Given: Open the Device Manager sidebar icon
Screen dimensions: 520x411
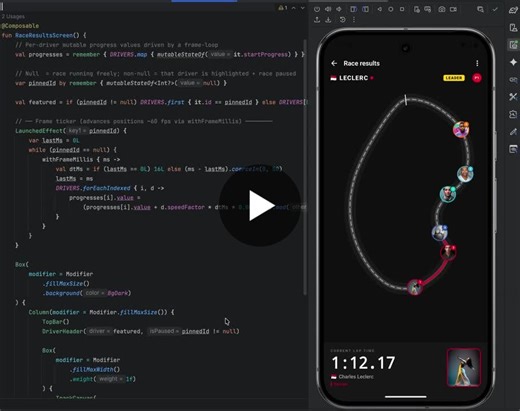Looking at the screenshot, I should (513, 27).
